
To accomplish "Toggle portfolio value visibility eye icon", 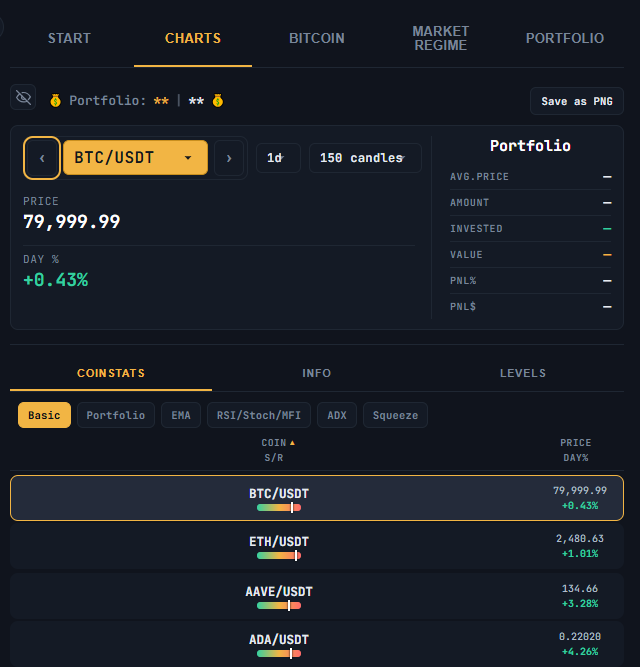I will (23, 97).
